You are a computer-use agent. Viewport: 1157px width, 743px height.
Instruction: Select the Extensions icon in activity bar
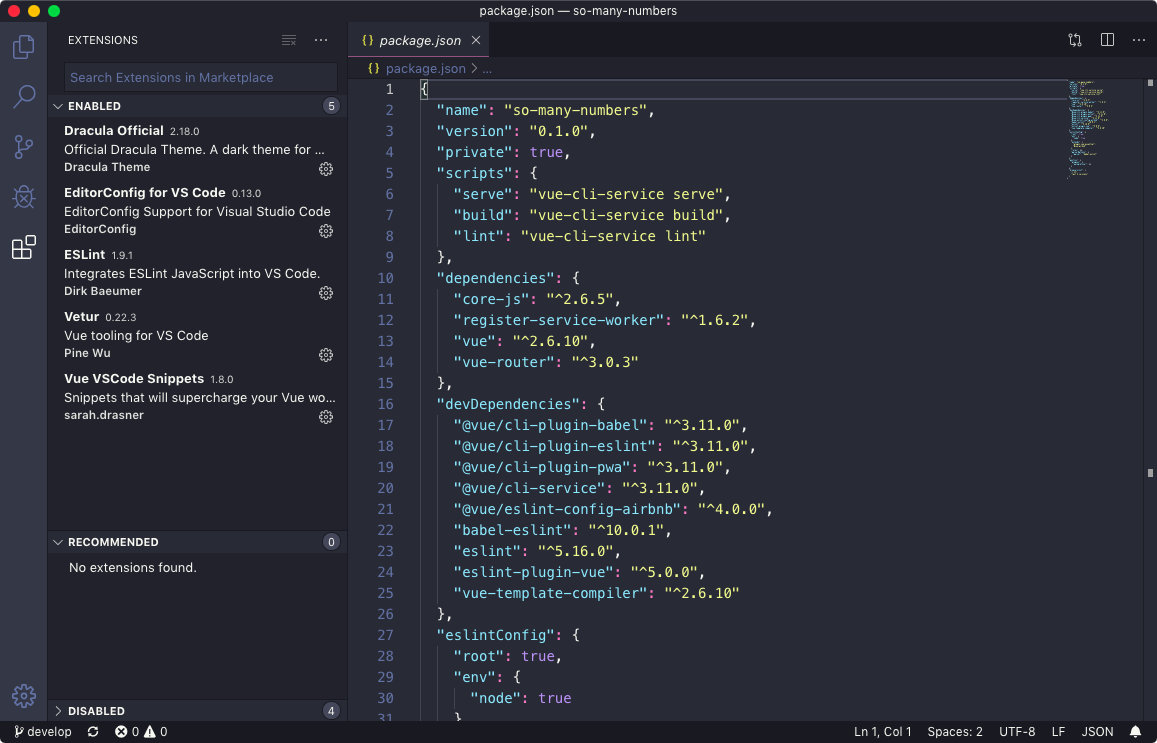(x=24, y=246)
